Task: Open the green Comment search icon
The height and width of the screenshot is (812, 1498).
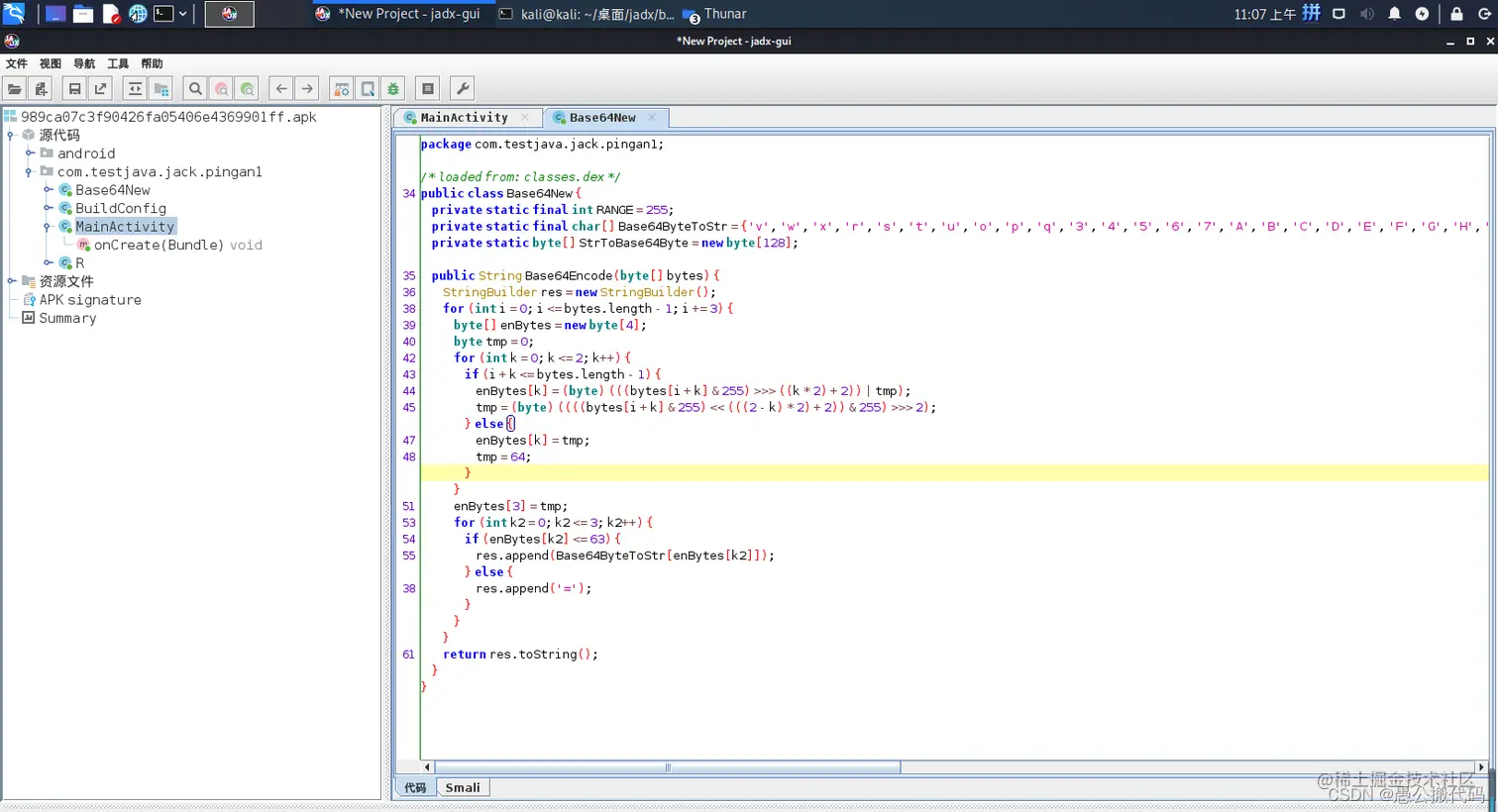Action: [248, 89]
